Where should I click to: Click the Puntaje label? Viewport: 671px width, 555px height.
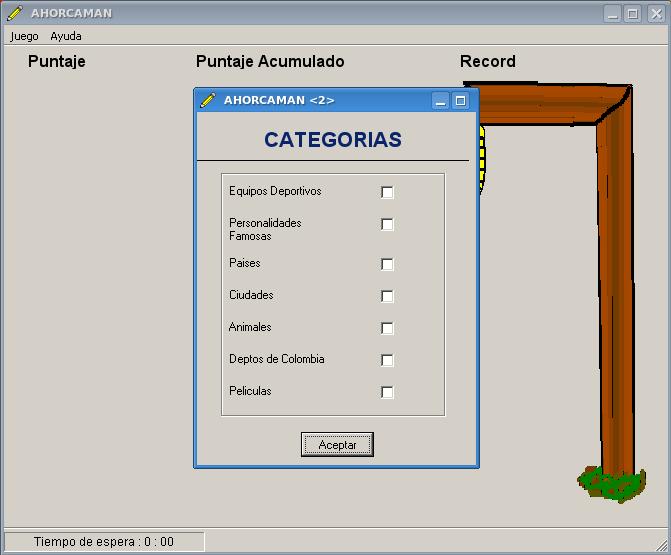click(56, 61)
